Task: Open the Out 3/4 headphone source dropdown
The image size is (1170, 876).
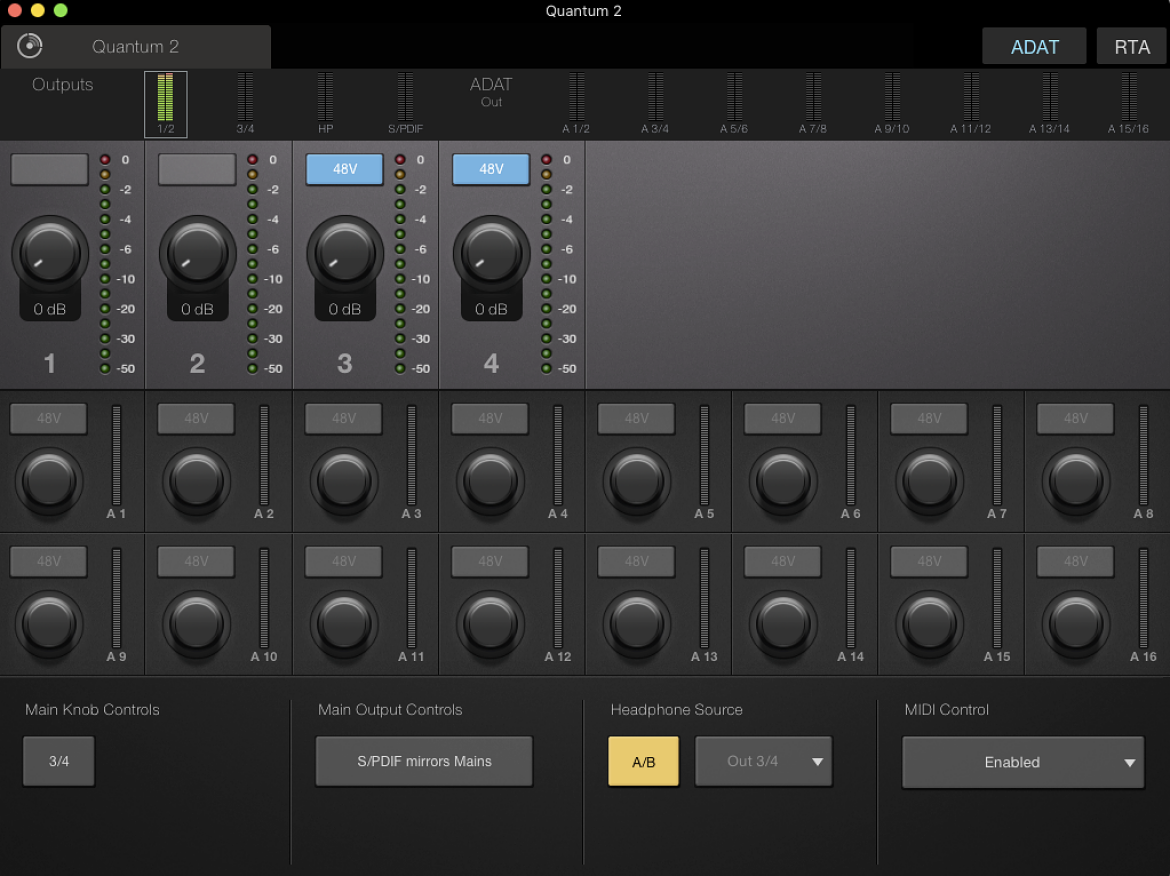Action: (763, 762)
